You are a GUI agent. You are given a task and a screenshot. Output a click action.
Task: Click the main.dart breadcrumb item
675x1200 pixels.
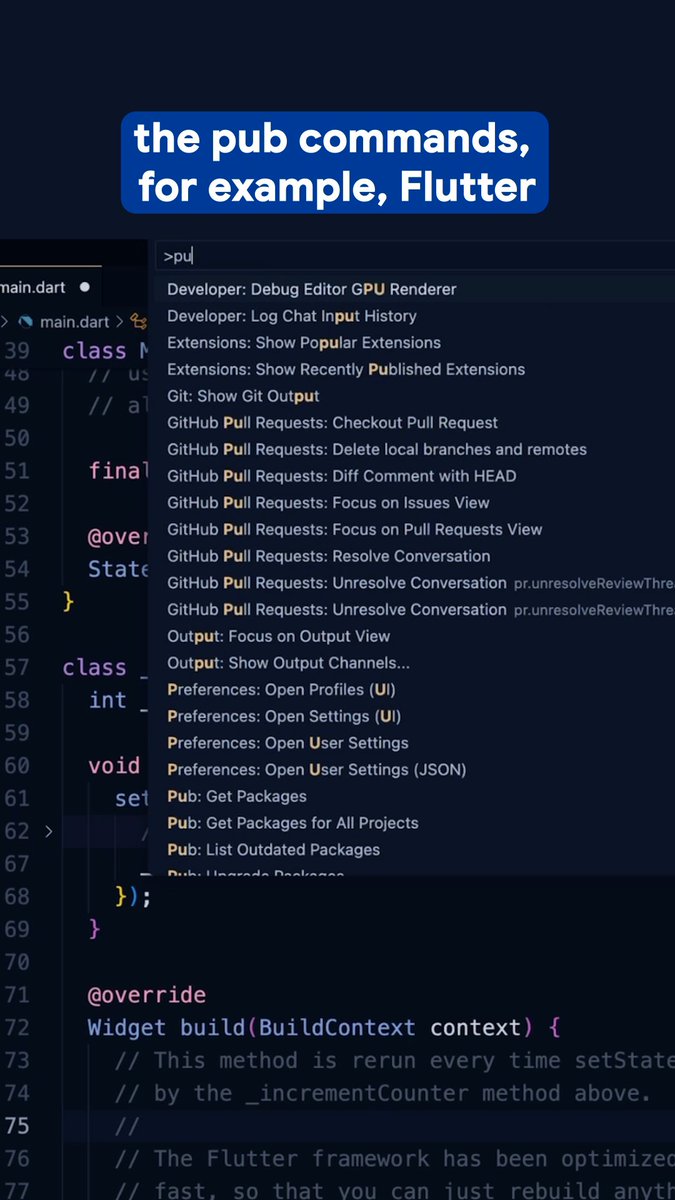(74, 321)
